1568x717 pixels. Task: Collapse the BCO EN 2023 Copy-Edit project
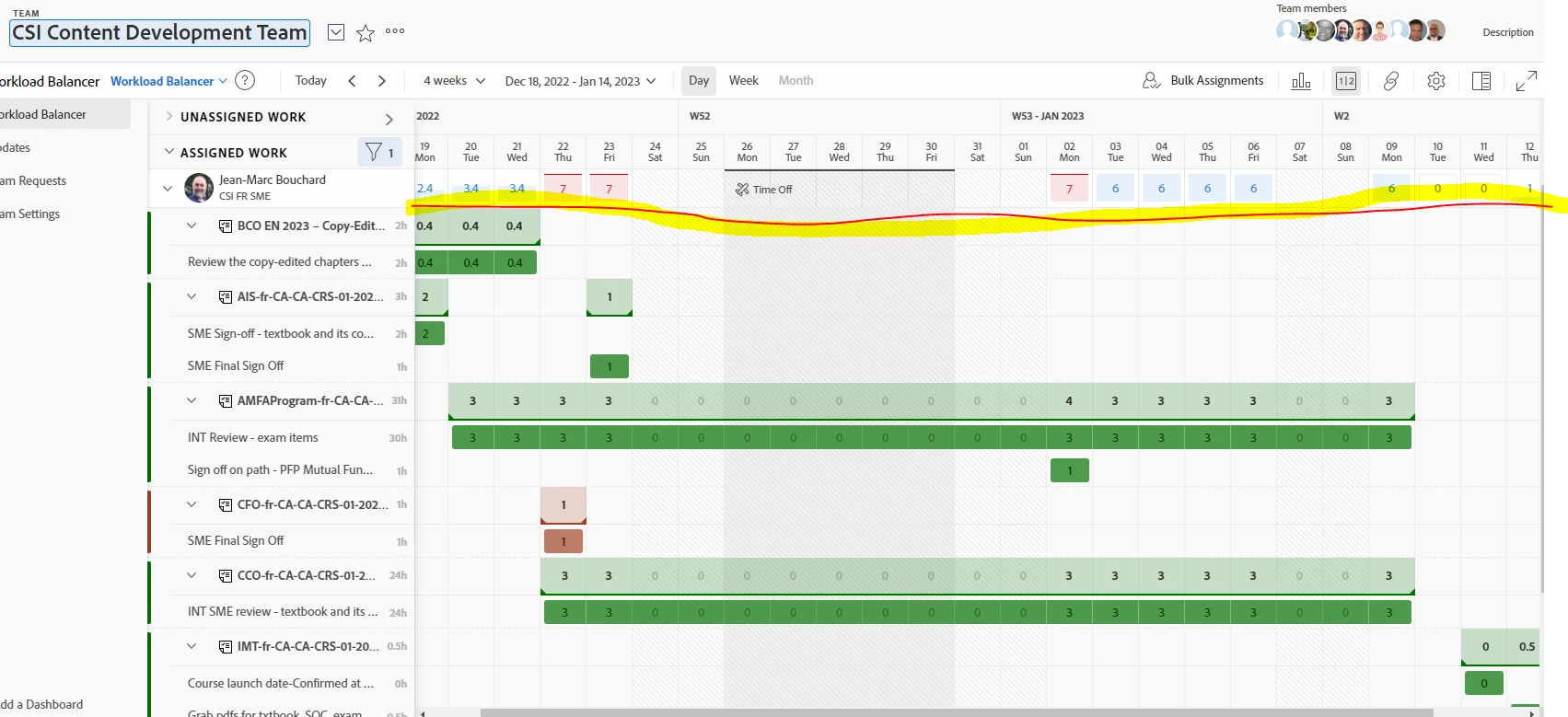tap(192, 226)
